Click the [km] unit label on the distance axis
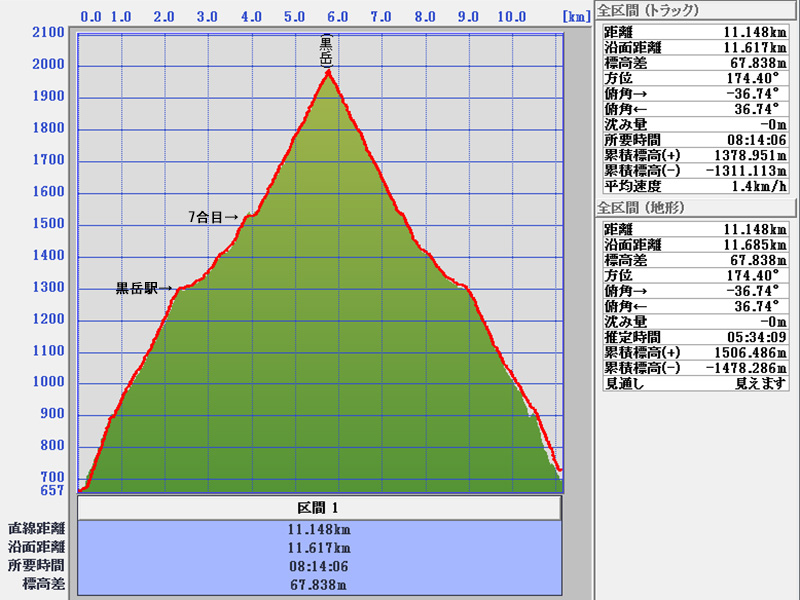The height and width of the screenshot is (600, 800). [x=576, y=17]
